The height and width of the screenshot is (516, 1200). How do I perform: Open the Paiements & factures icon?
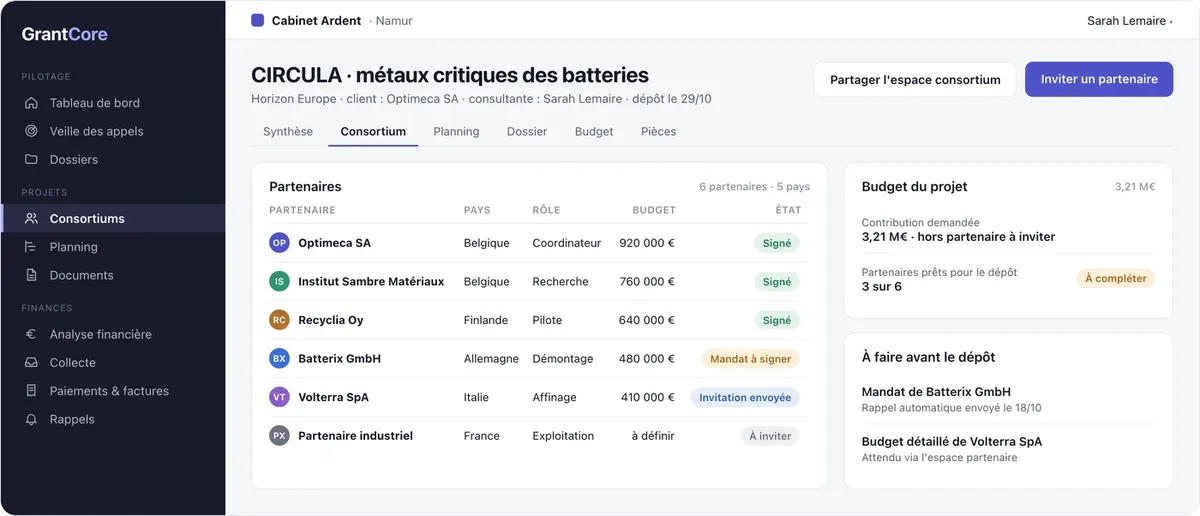(x=32, y=391)
